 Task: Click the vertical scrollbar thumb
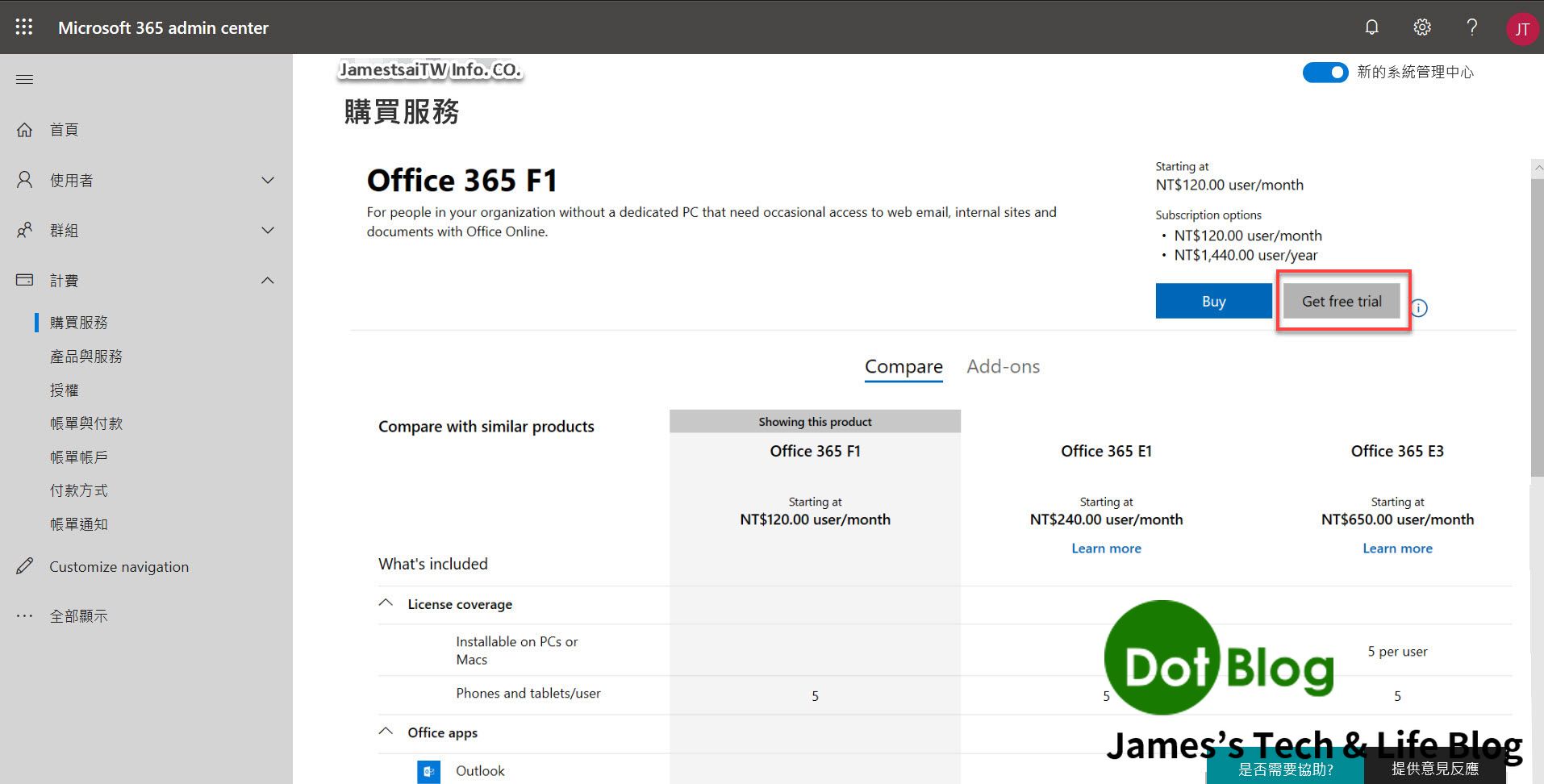pos(1538,327)
